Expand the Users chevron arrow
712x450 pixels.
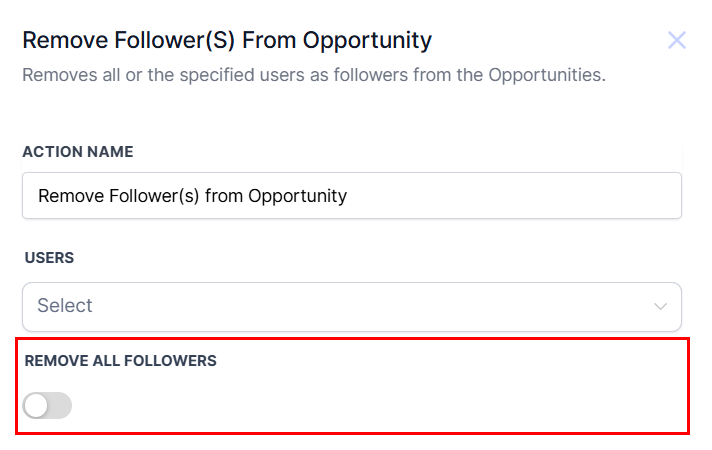tap(660, 306)
